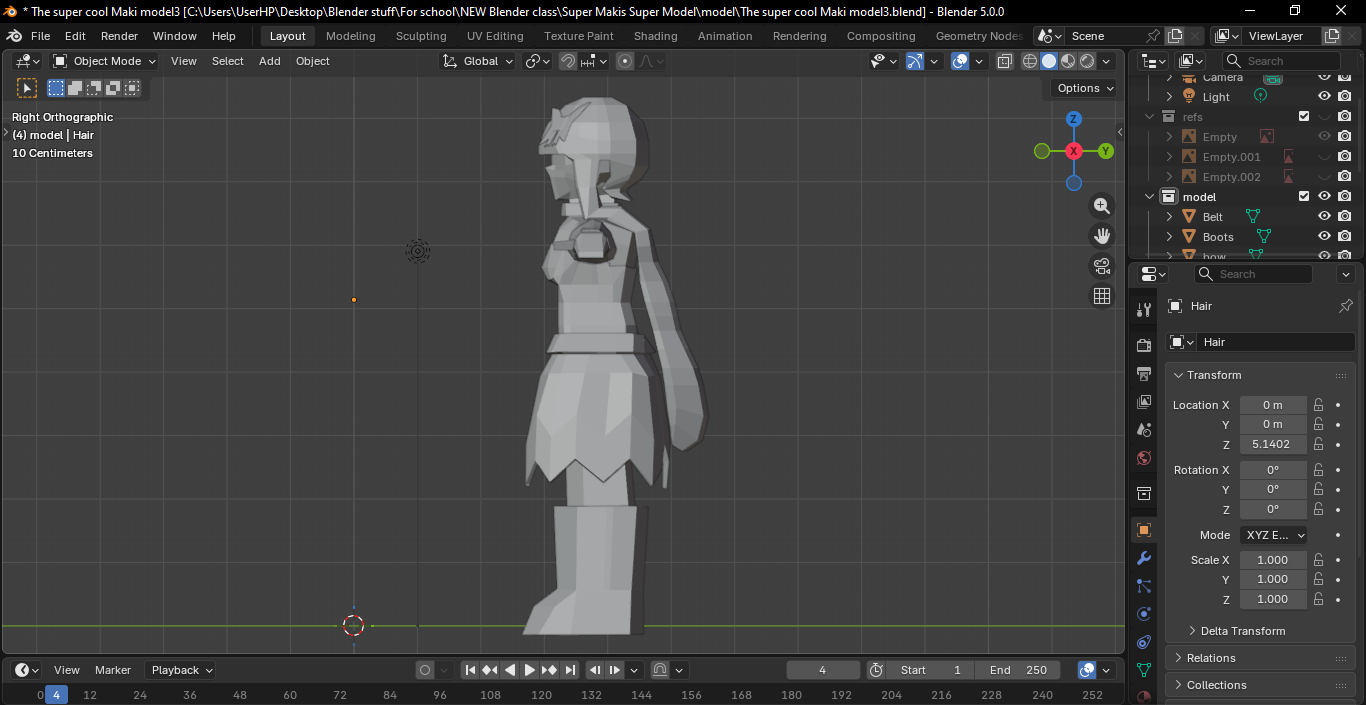Click the Options button in viewport

[1085, 88]
